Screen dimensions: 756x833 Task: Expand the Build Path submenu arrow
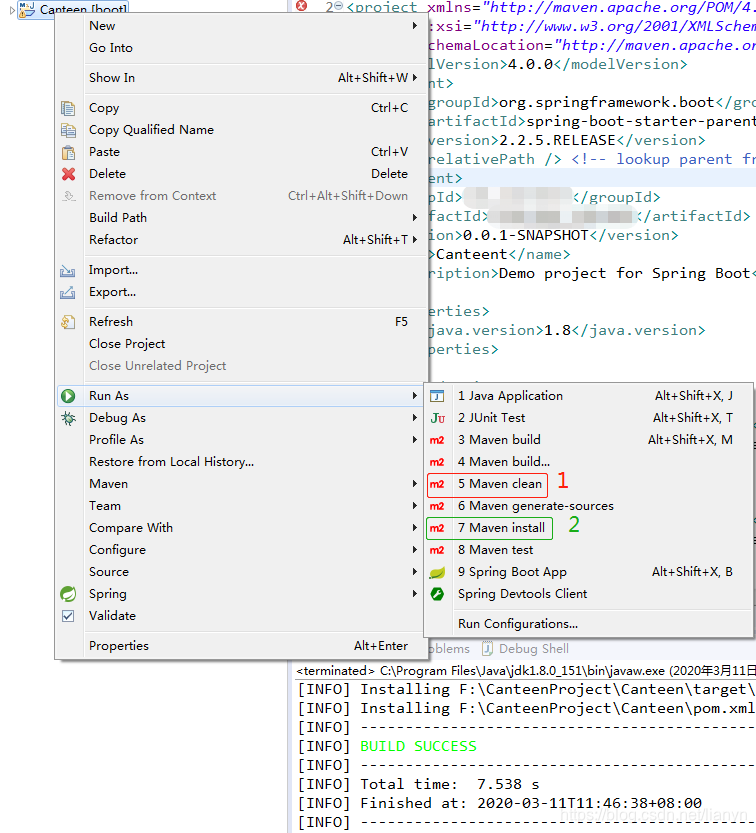point(414,218)
